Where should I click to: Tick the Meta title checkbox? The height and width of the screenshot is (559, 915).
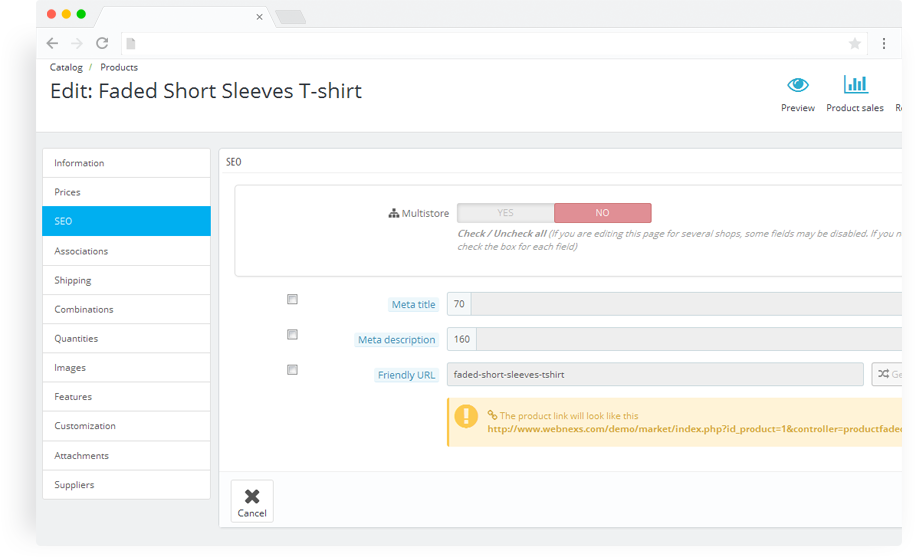(x=292, y=299)
